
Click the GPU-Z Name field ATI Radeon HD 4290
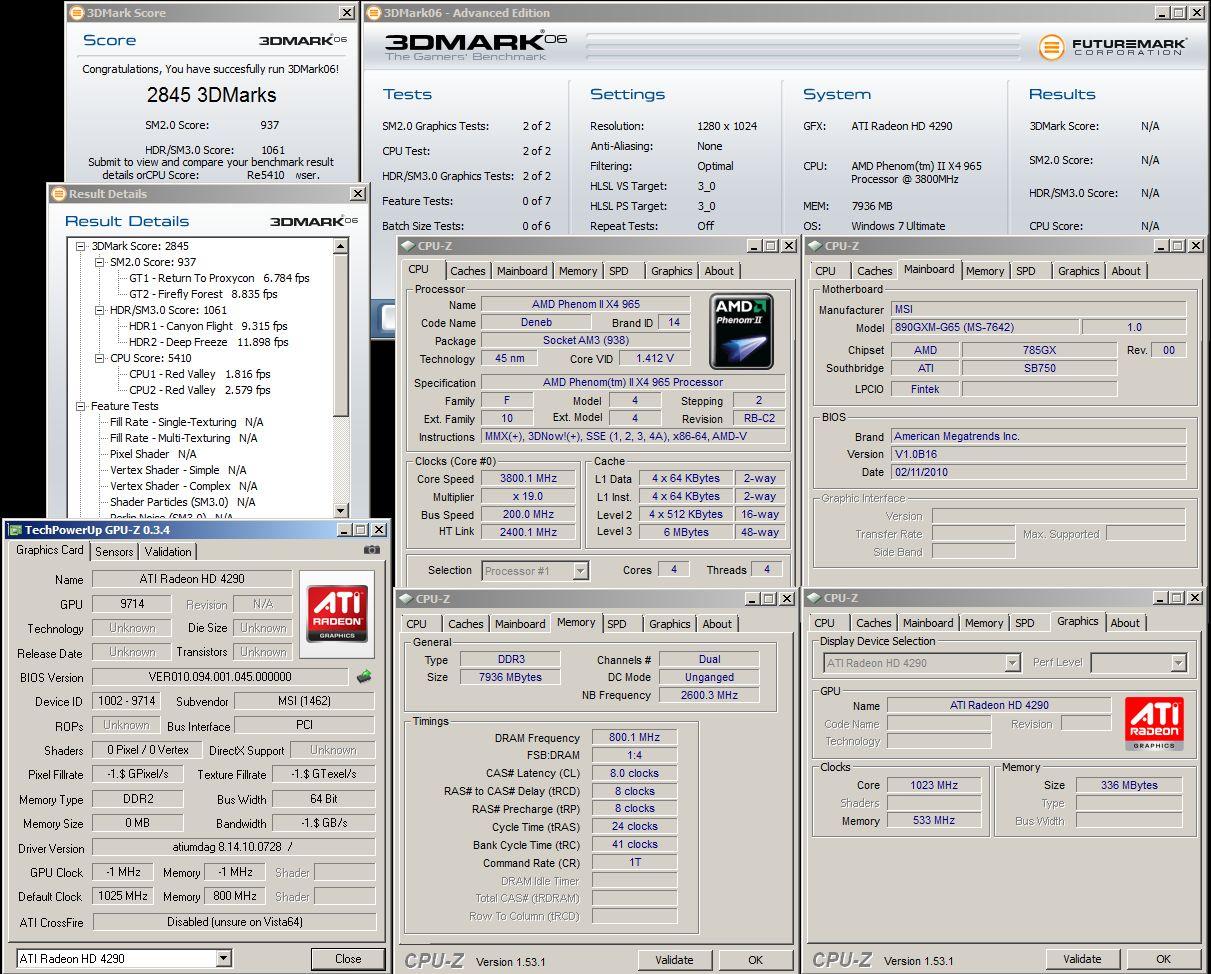[192, 579]
